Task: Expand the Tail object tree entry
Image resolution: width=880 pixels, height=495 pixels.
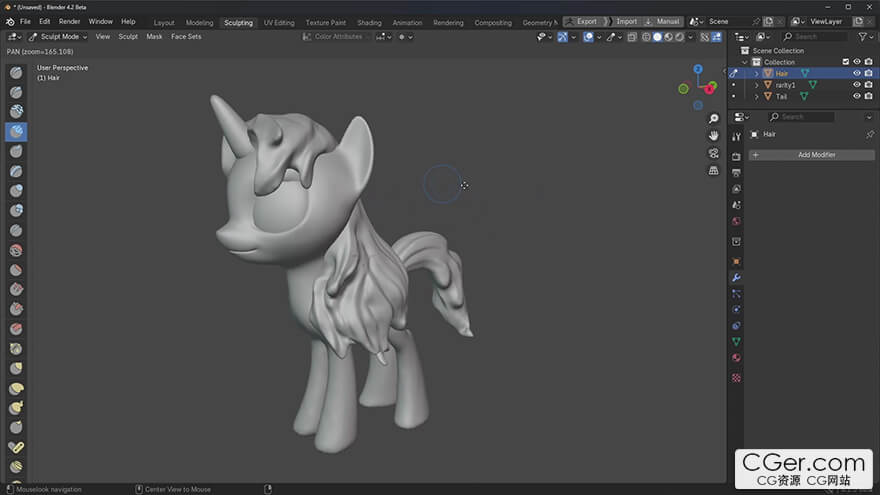Action: click(757, 97)
